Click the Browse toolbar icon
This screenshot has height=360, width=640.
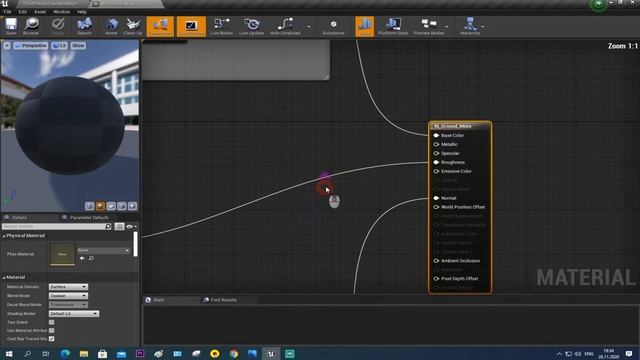[x=31, y=26]
